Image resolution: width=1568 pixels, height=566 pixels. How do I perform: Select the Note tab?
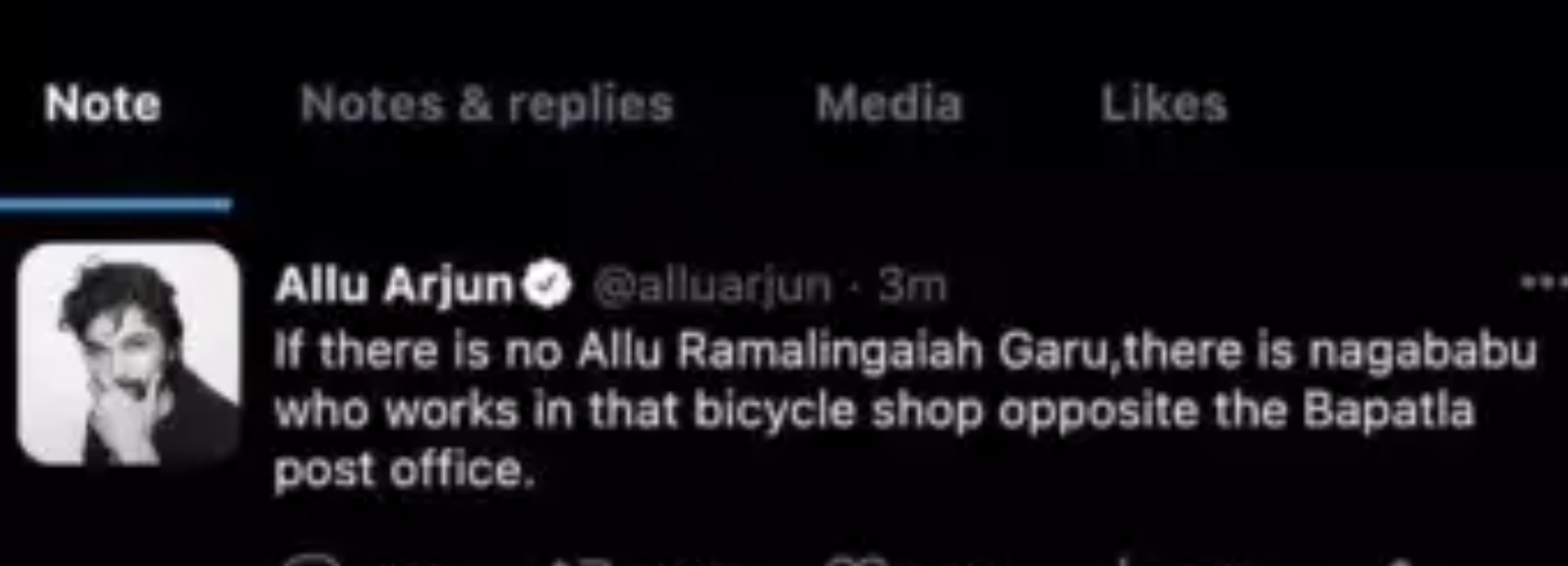(x=103, y=104)
